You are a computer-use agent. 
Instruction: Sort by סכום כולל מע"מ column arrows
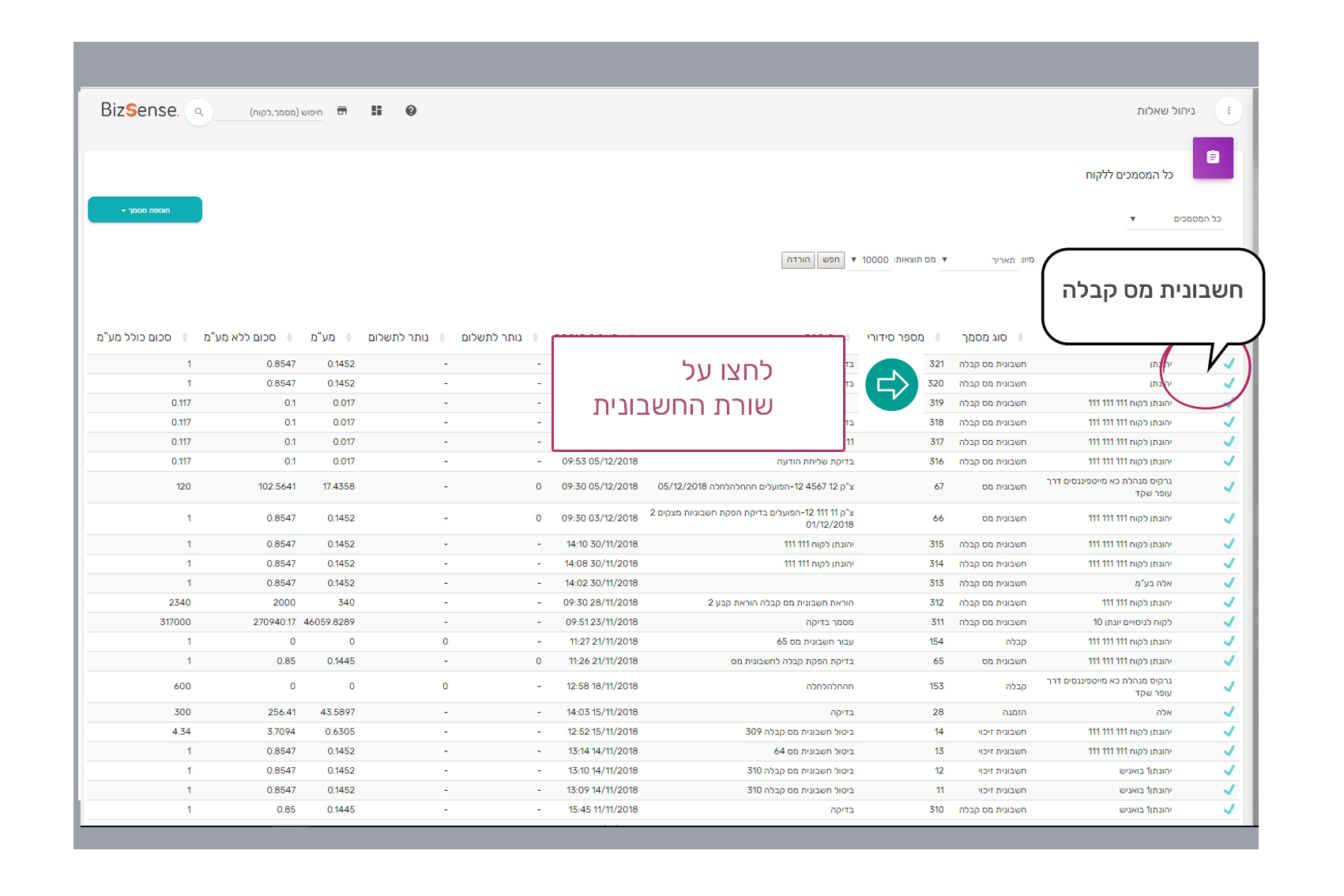point(185,337)
